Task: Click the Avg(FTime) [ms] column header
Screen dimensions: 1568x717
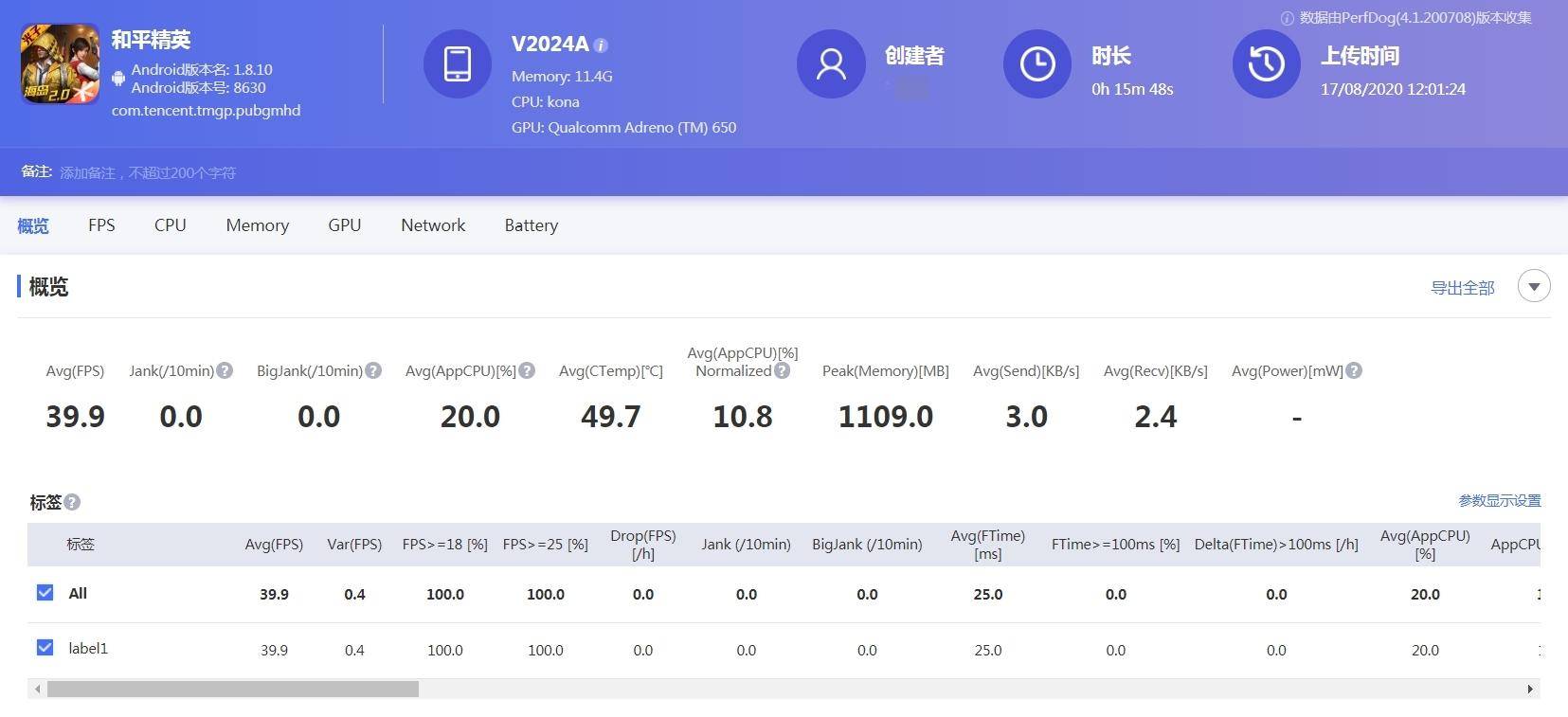Action: point(988,545)
